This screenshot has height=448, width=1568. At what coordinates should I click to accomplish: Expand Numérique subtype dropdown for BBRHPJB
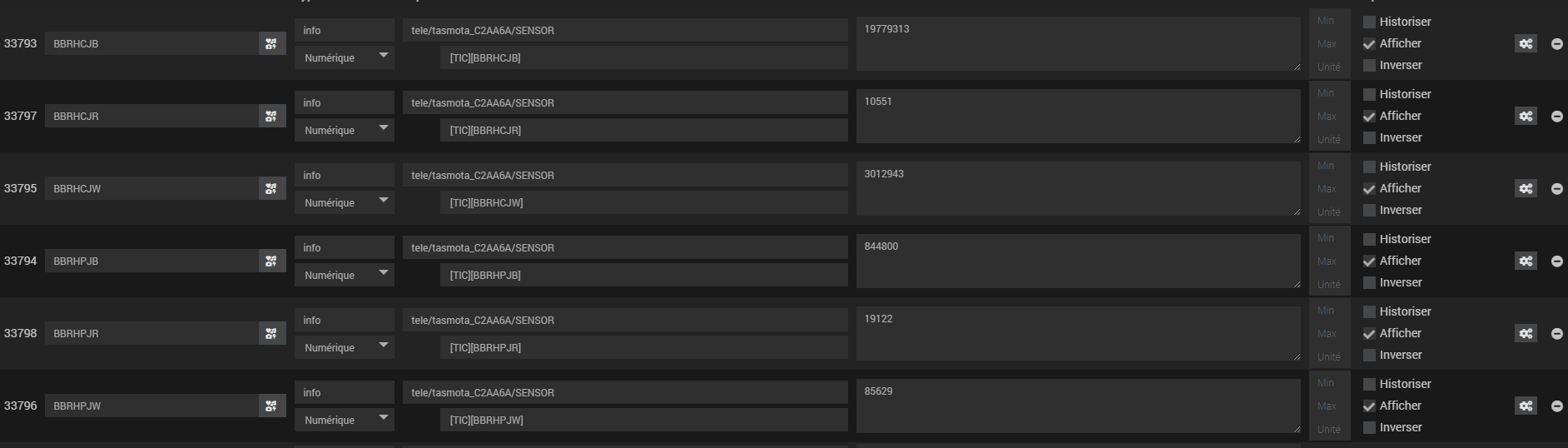tap(345, 275)
